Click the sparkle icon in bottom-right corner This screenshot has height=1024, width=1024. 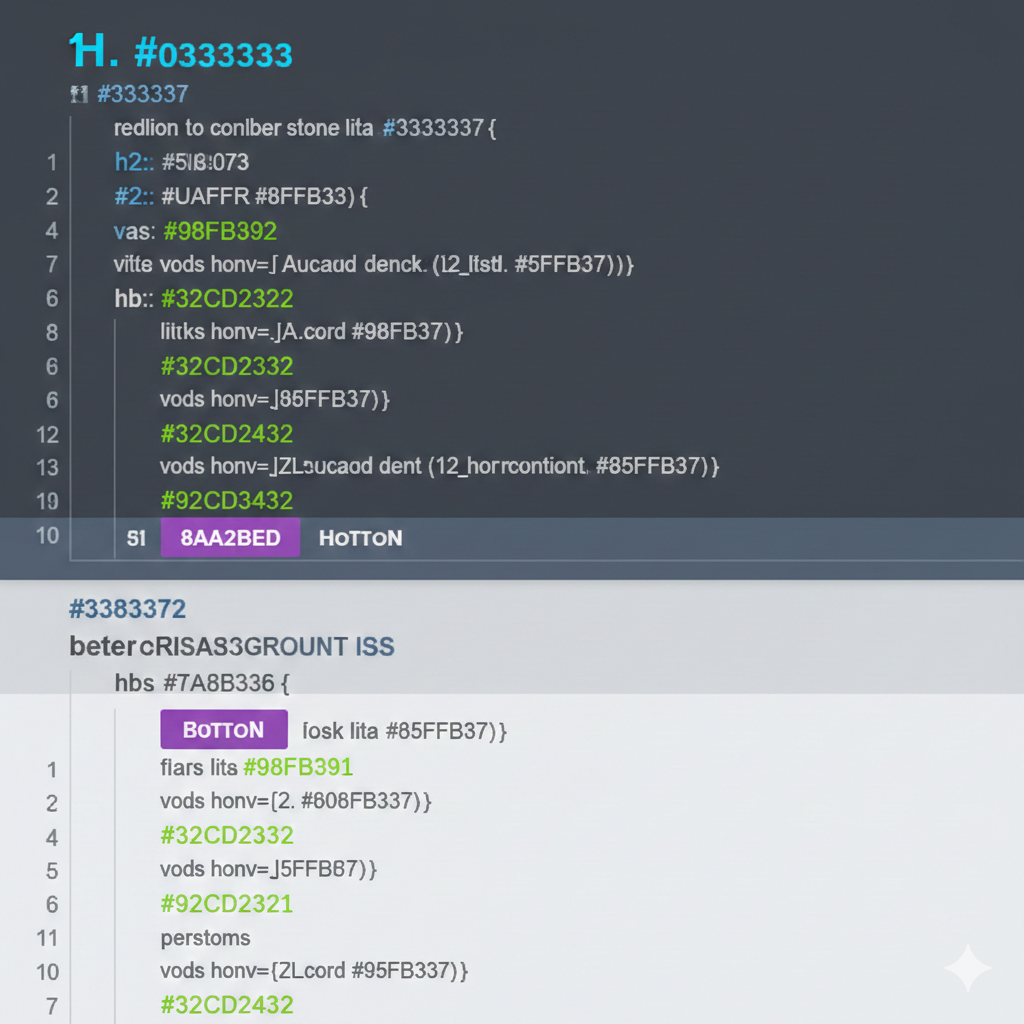(967, 969)
